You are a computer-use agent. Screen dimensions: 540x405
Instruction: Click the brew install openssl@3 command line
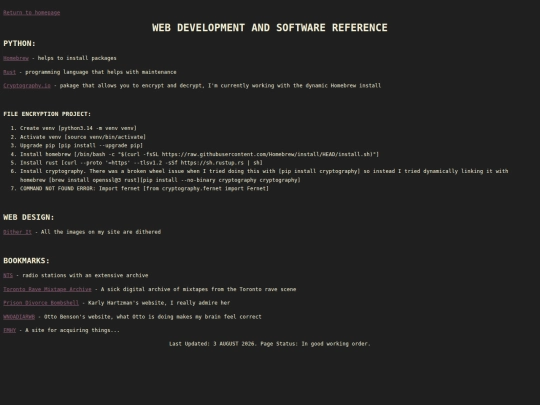pyautogui.click(x=160, y=180)
